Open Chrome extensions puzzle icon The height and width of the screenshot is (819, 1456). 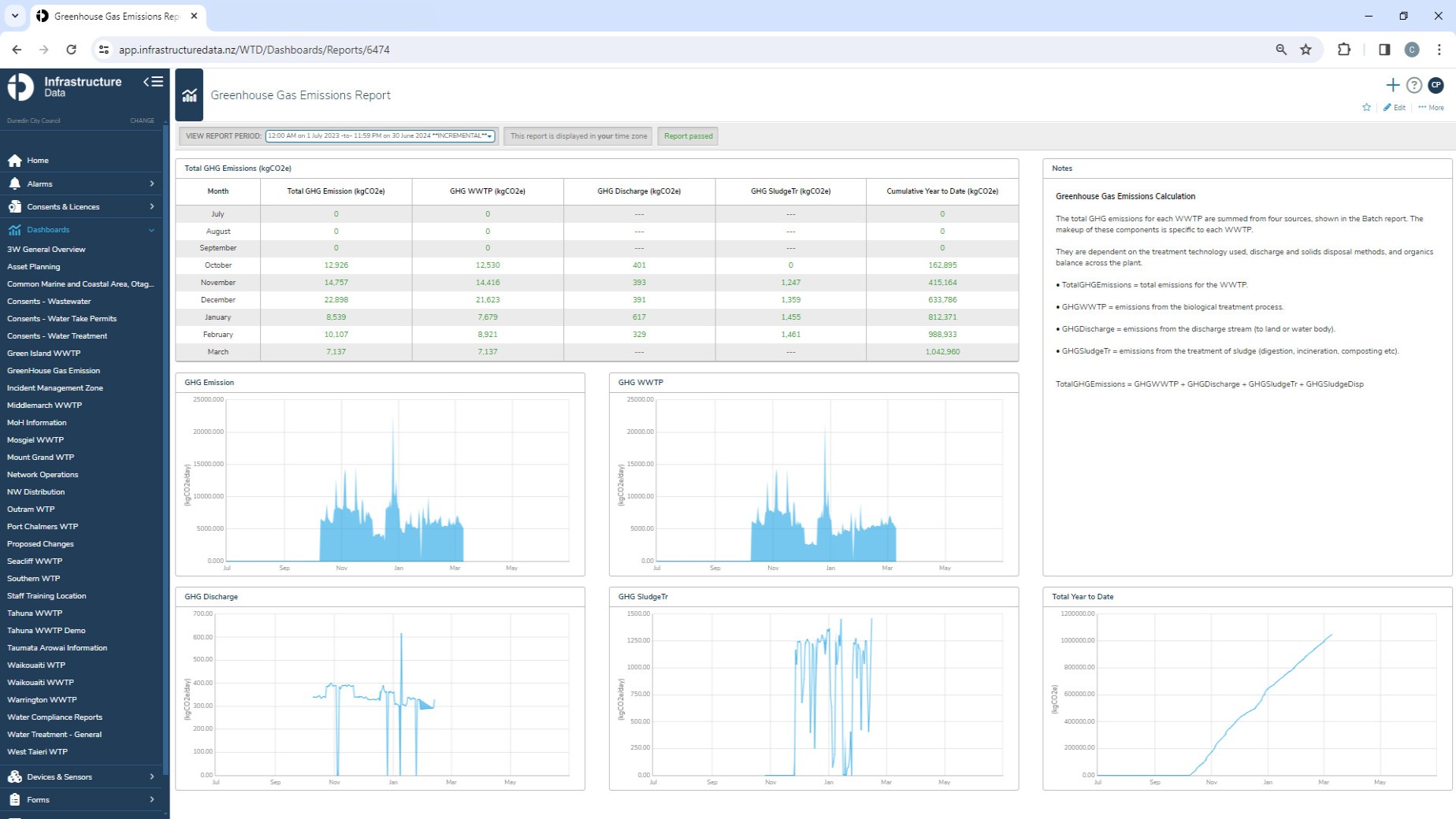pos(1344,50)
